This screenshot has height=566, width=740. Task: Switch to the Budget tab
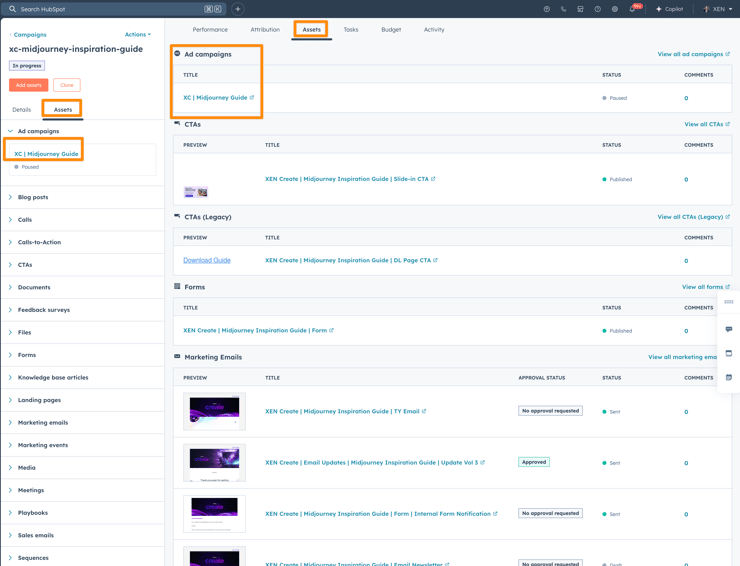(x=391, y=30)
